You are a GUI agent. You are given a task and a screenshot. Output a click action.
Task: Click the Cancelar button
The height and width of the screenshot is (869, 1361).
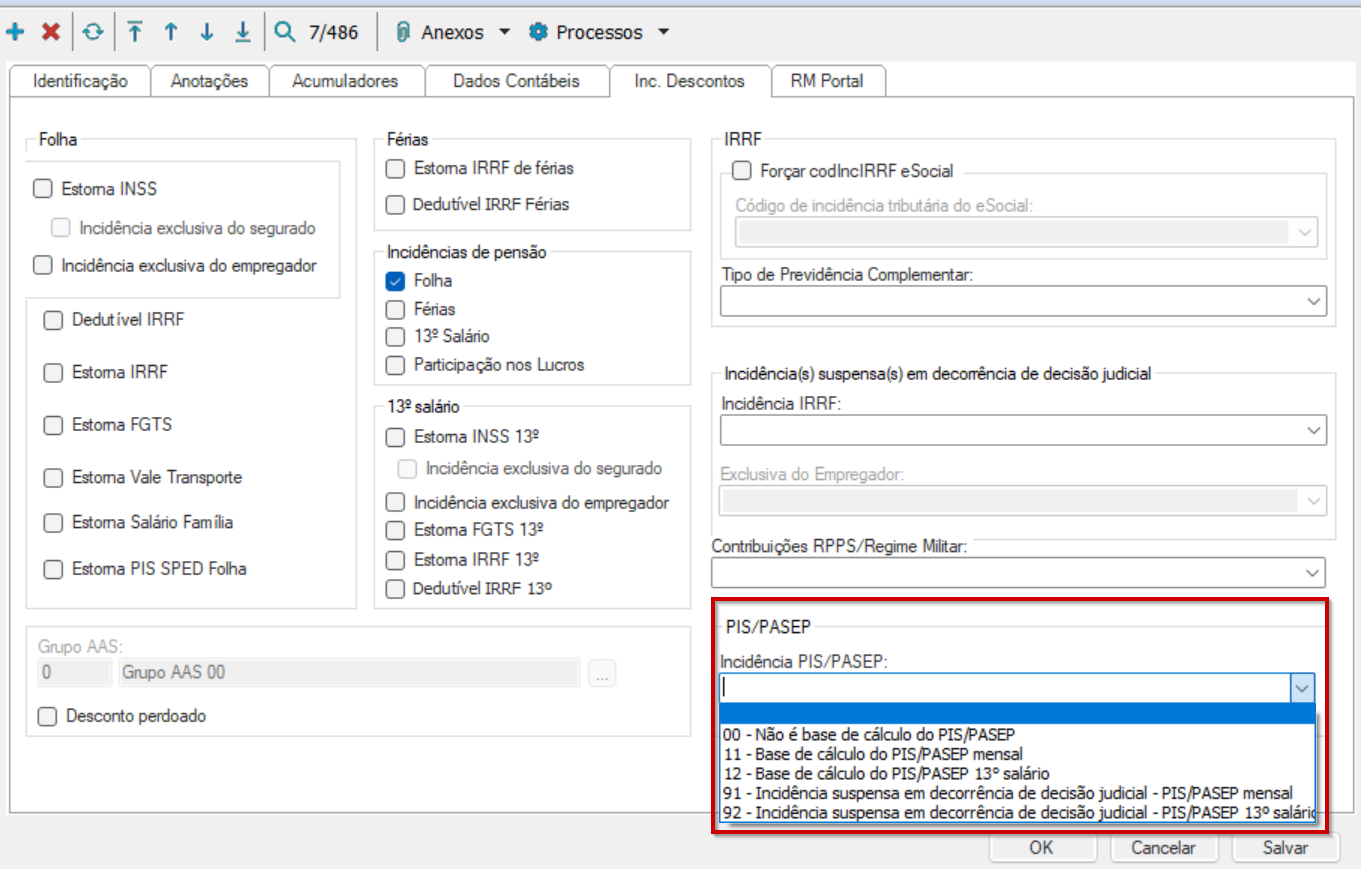point(1163,847)
